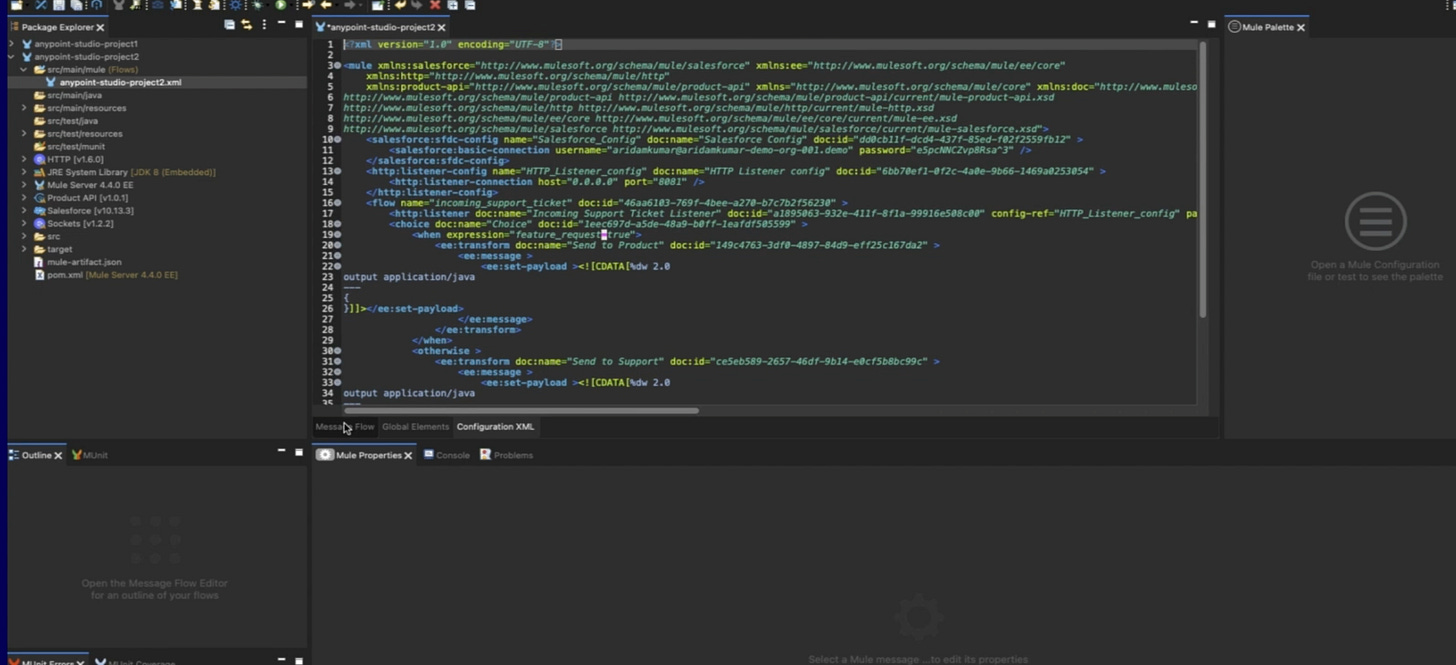
Task: Click the Product API icon in tree
Action: tap(39, 198)
